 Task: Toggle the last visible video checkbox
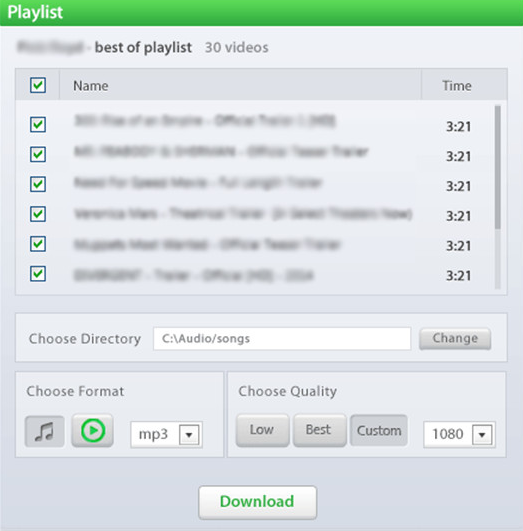(x=38, y=273)
